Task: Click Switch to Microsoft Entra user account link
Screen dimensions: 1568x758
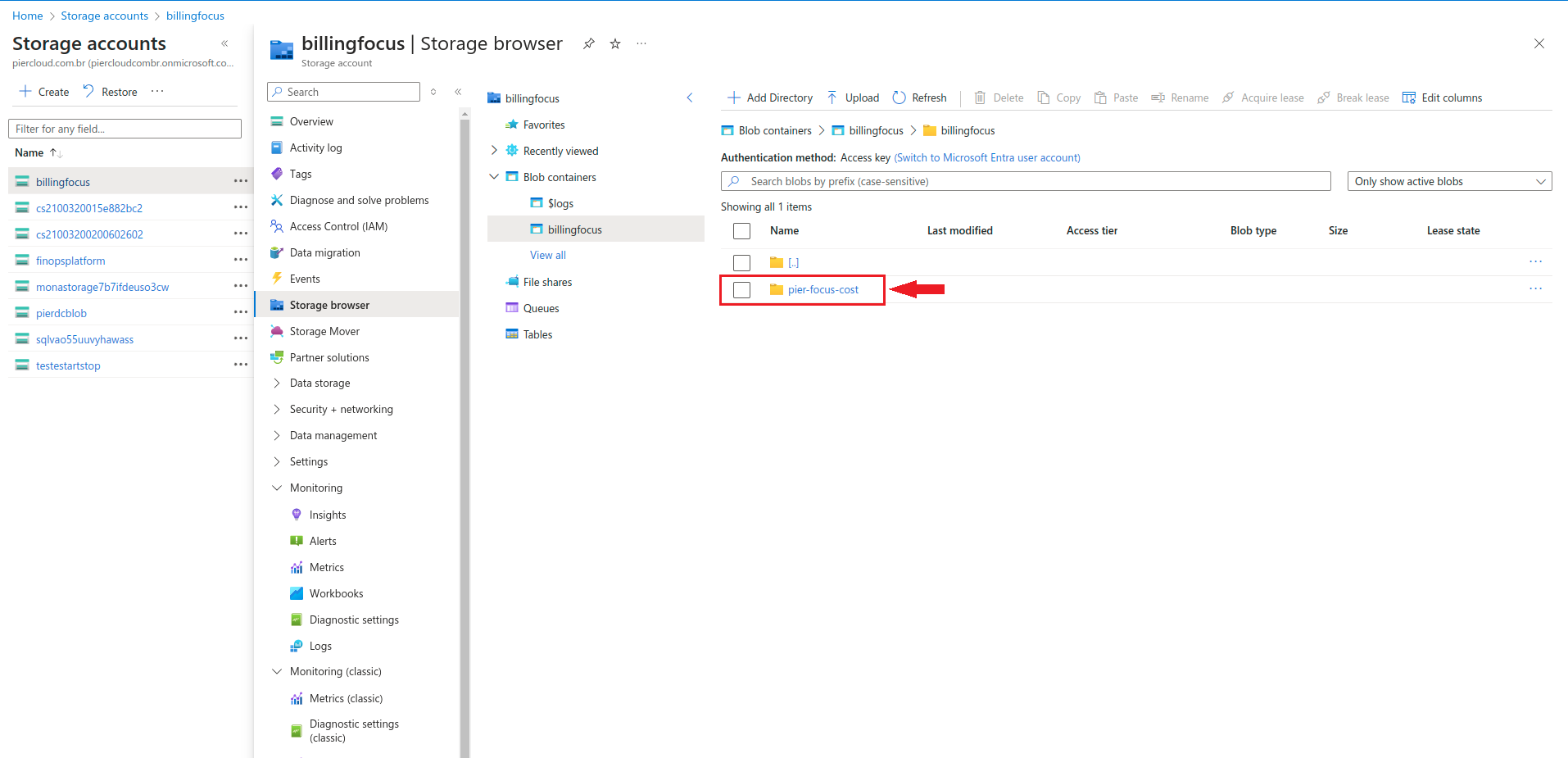Action: click(x=986, y=157)
